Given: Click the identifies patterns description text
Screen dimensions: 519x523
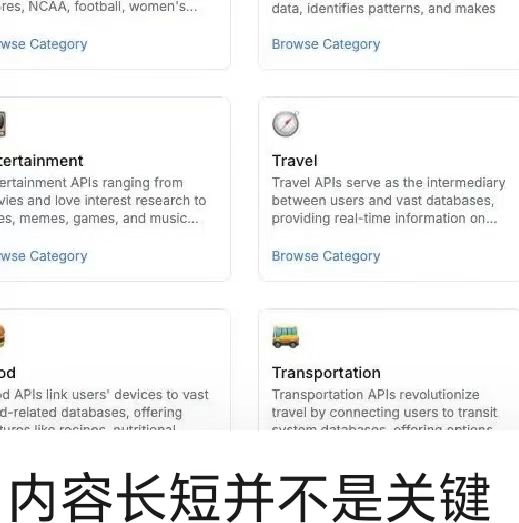Looking at the screenshot, I should click(x=384, y=8).
